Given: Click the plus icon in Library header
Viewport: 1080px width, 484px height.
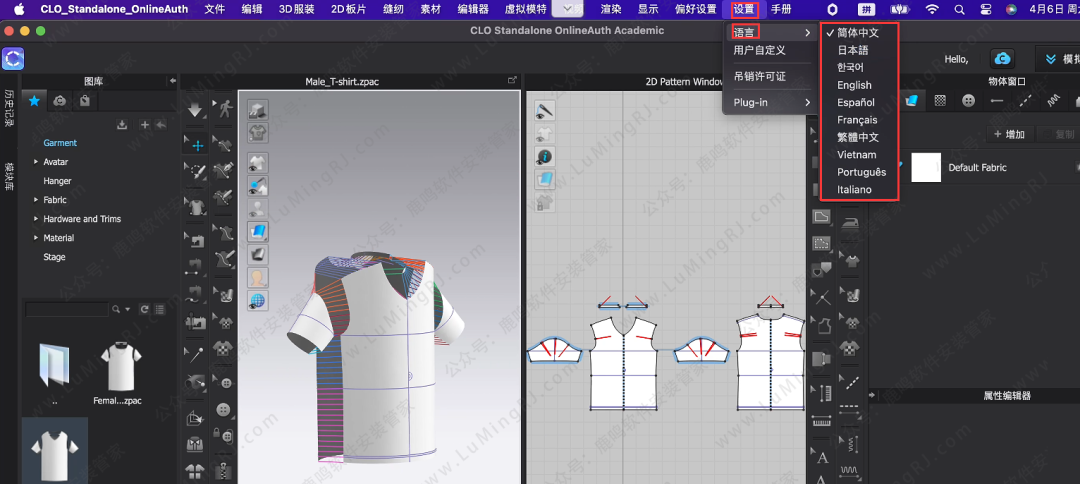Looking at the screenshot, I should [145, 124].
